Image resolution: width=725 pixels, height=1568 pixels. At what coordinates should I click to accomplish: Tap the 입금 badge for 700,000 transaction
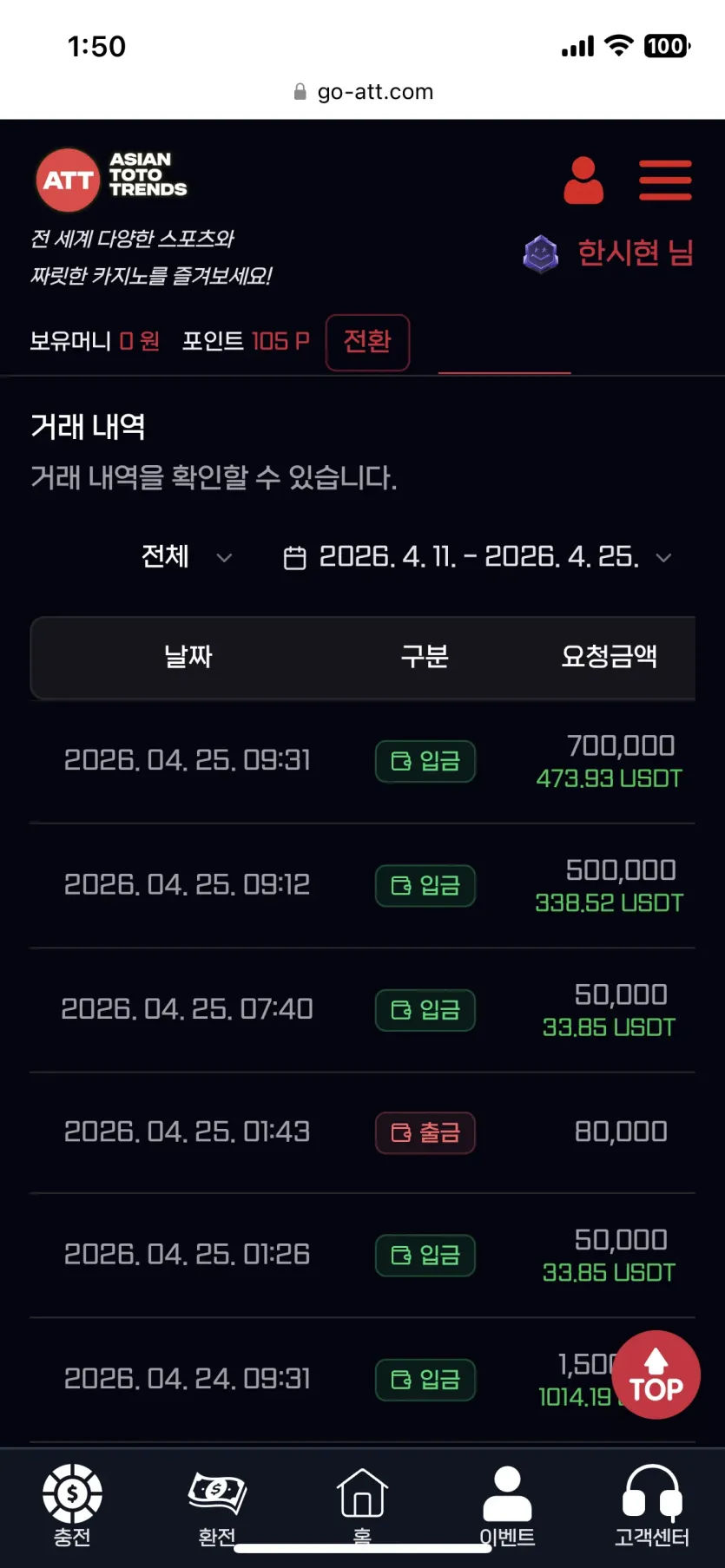click(425, 761)
